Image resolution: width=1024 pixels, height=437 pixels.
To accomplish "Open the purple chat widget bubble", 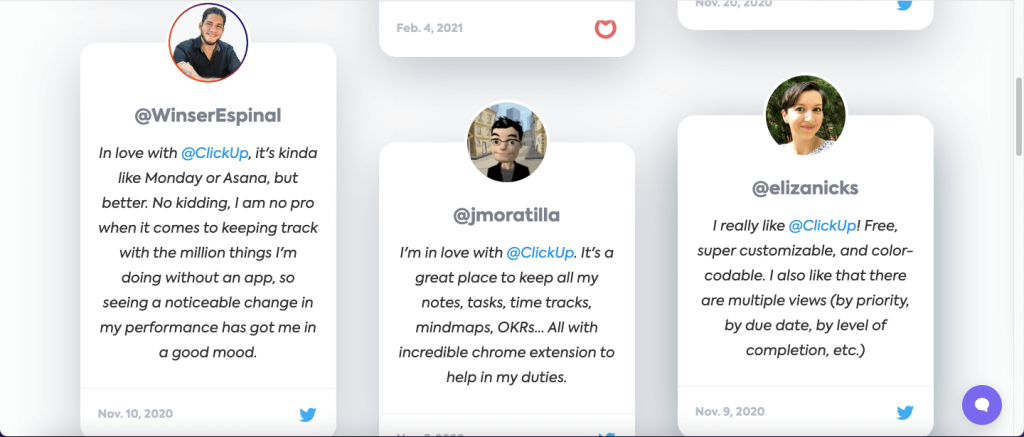I will pyautogui.click(x=981, y=405).
